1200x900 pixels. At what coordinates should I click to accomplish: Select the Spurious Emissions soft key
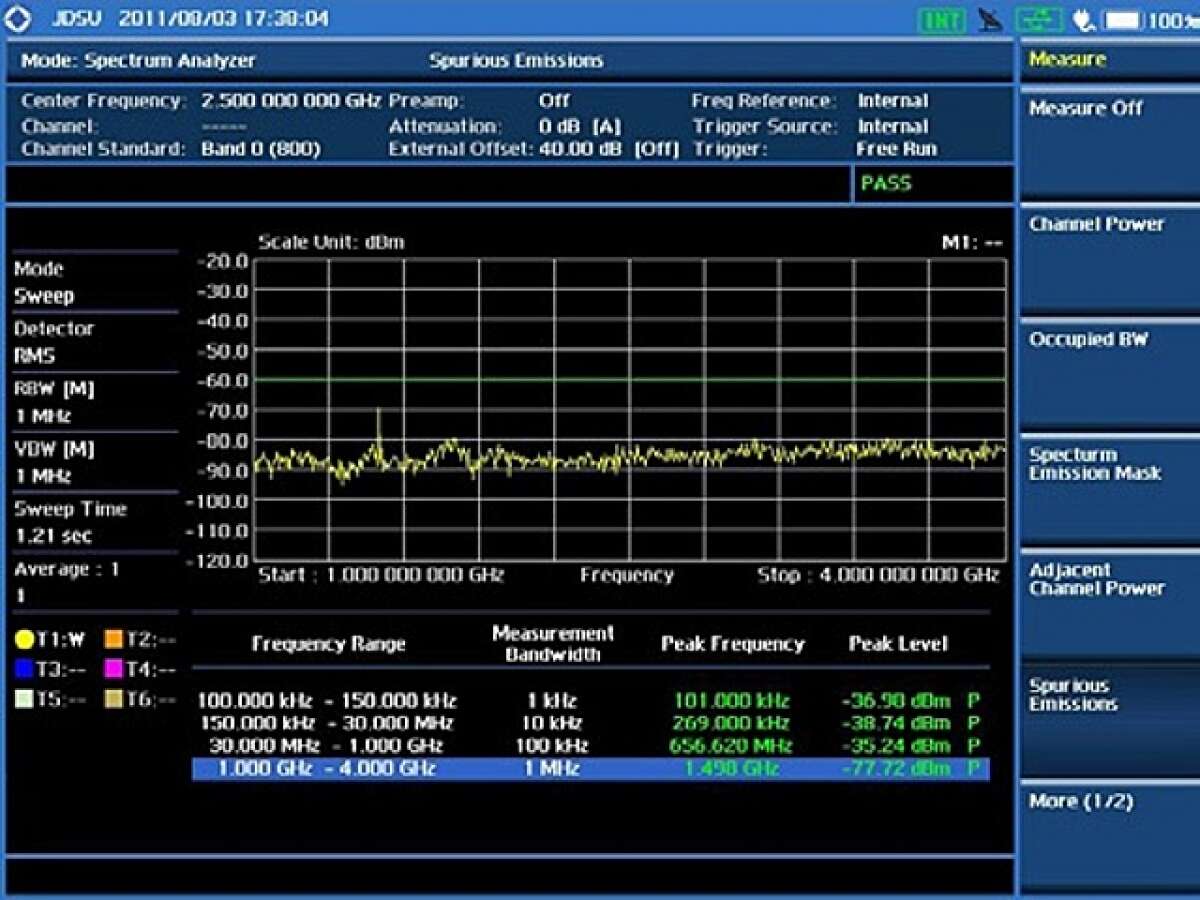click(1109, 720)
